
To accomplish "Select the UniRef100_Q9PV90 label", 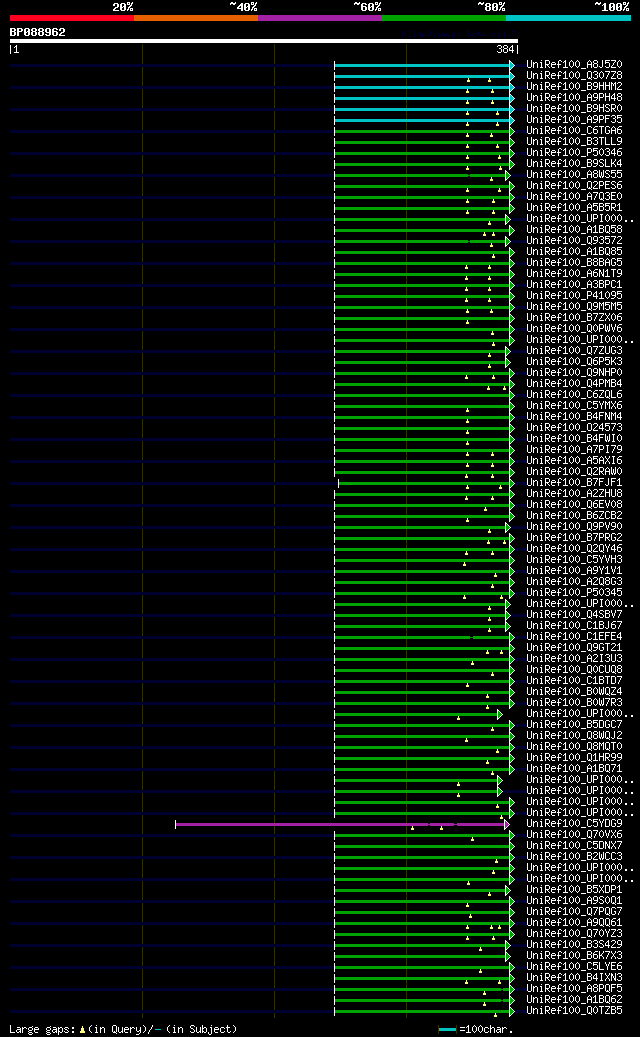I will [574, 526].
